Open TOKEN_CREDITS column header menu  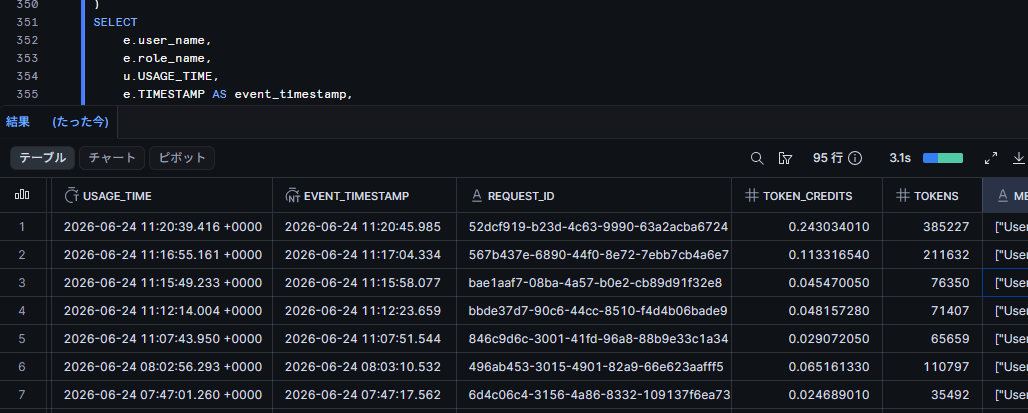807,195
